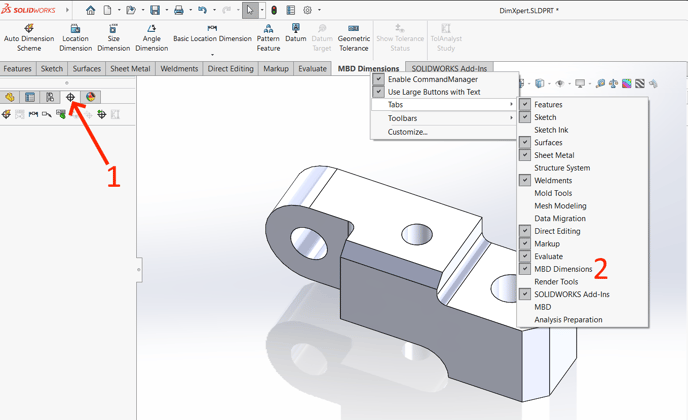Click the Save floppy-disk icon

(155, 10)
